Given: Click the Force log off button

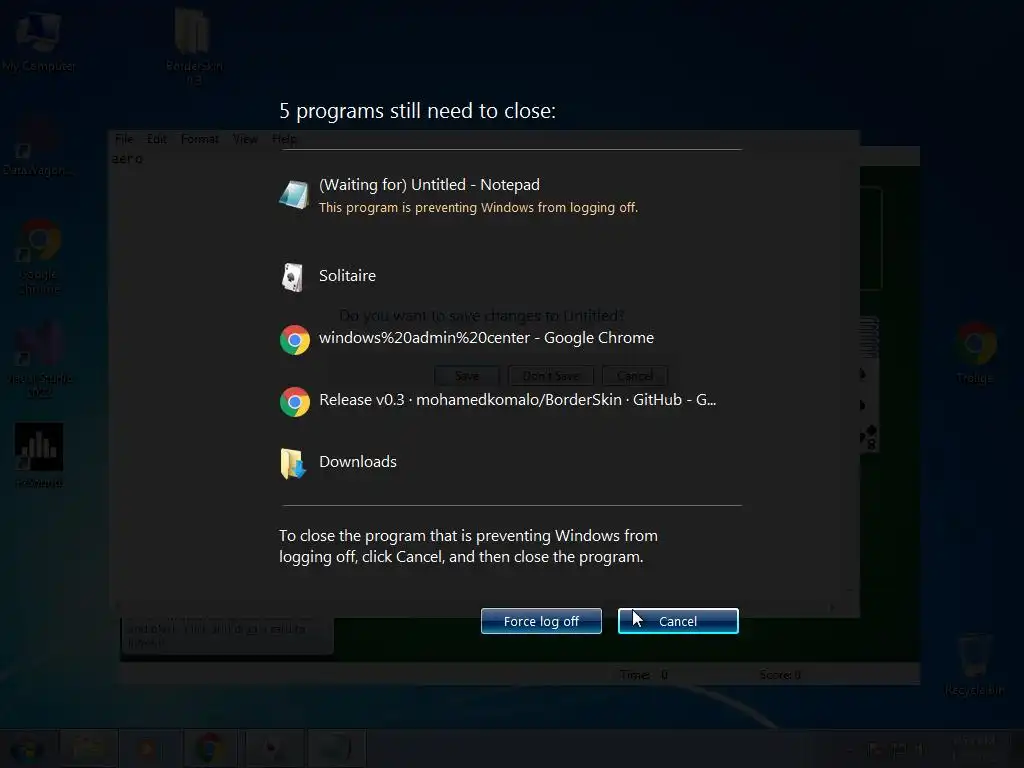Looking at the screenshot, I should 541,621.
